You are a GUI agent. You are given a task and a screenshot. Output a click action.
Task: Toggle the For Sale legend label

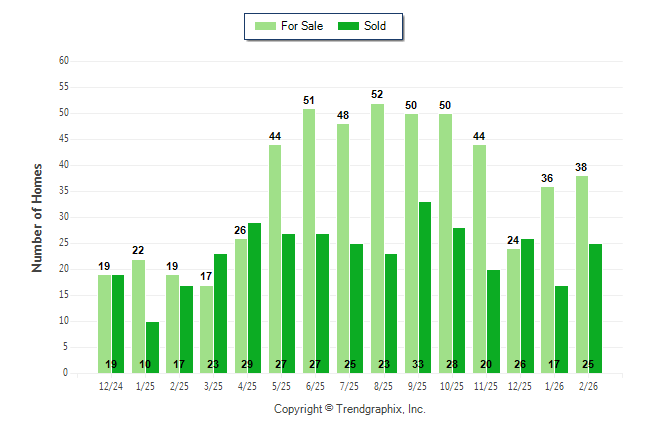click(x=302, y=26)
